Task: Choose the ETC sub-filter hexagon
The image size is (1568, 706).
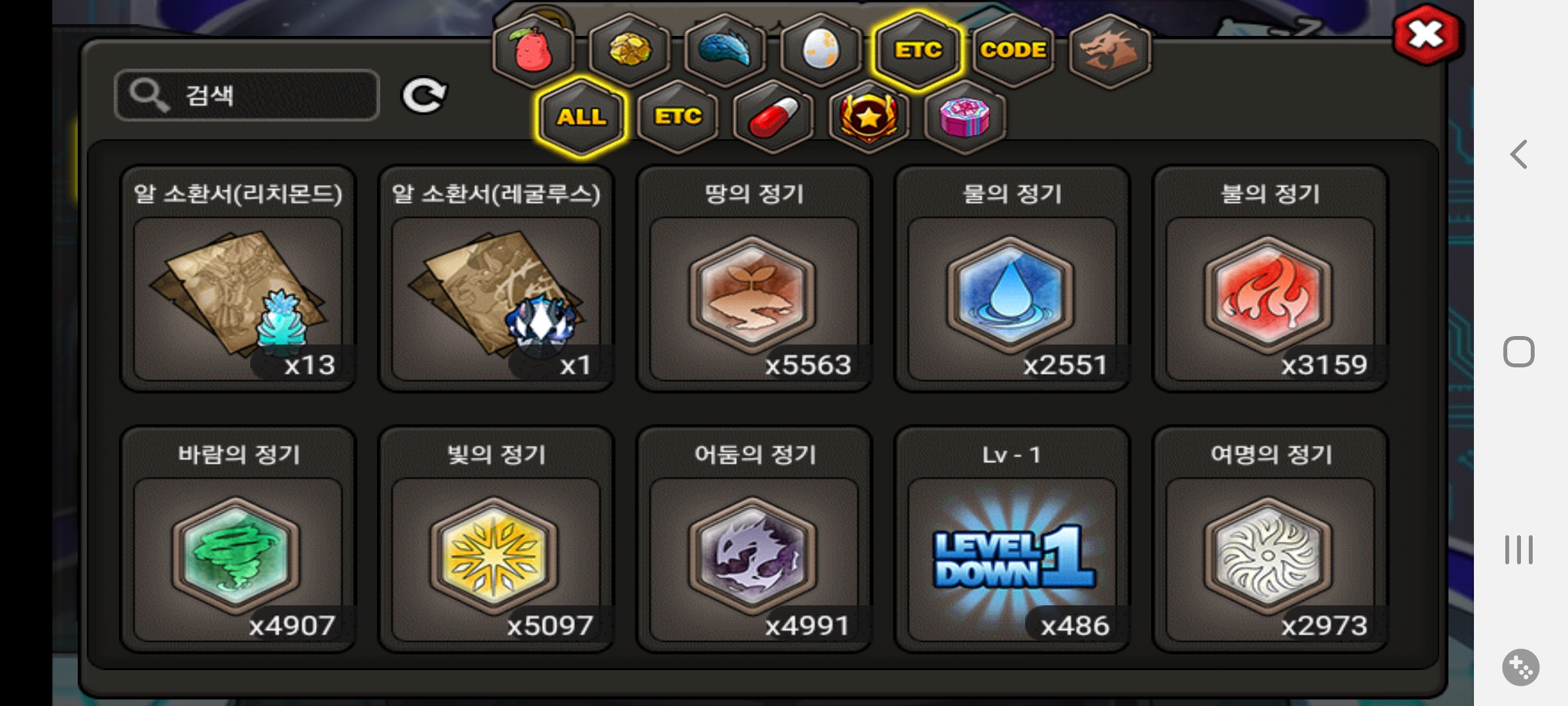Action: pyautogui.click(x=678, y=117)
